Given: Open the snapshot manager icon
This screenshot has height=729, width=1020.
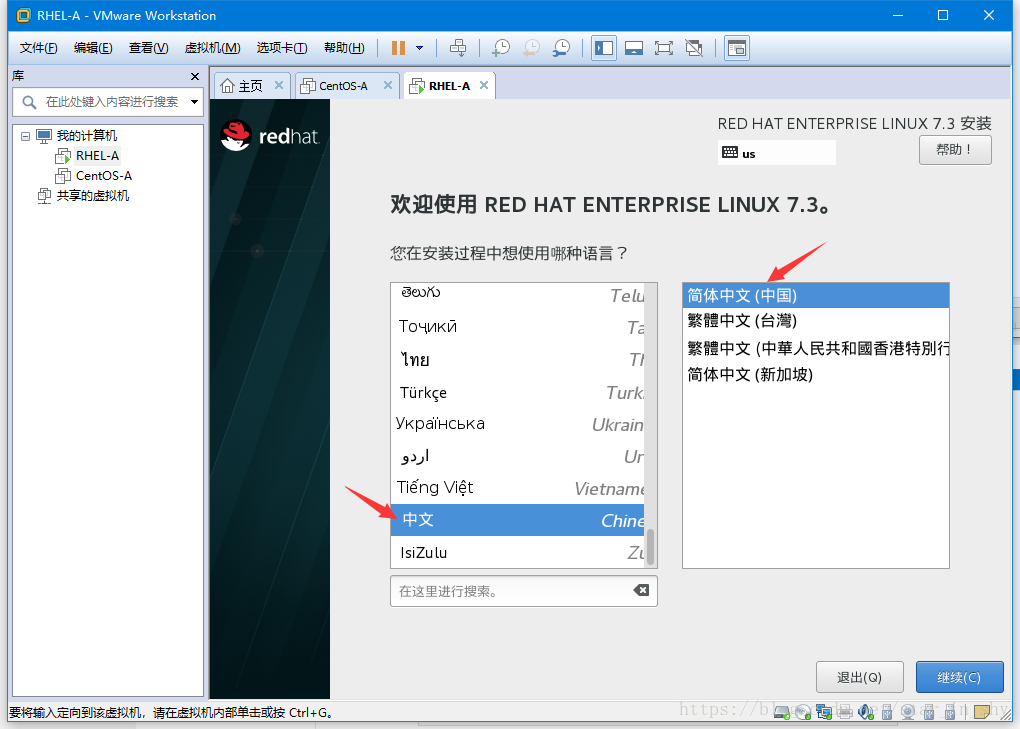Looking at the screenshot, I should pyautogui.click(x=561, y=47).
